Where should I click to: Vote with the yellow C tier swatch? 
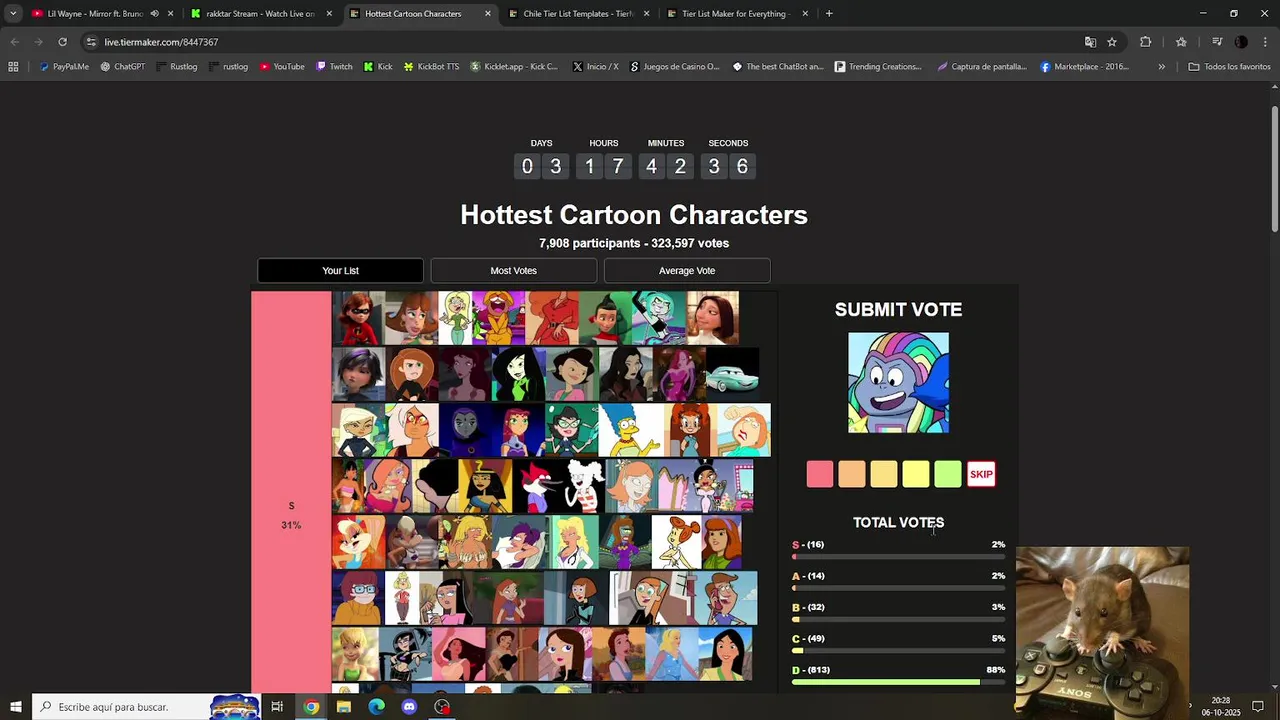[915, 474]
